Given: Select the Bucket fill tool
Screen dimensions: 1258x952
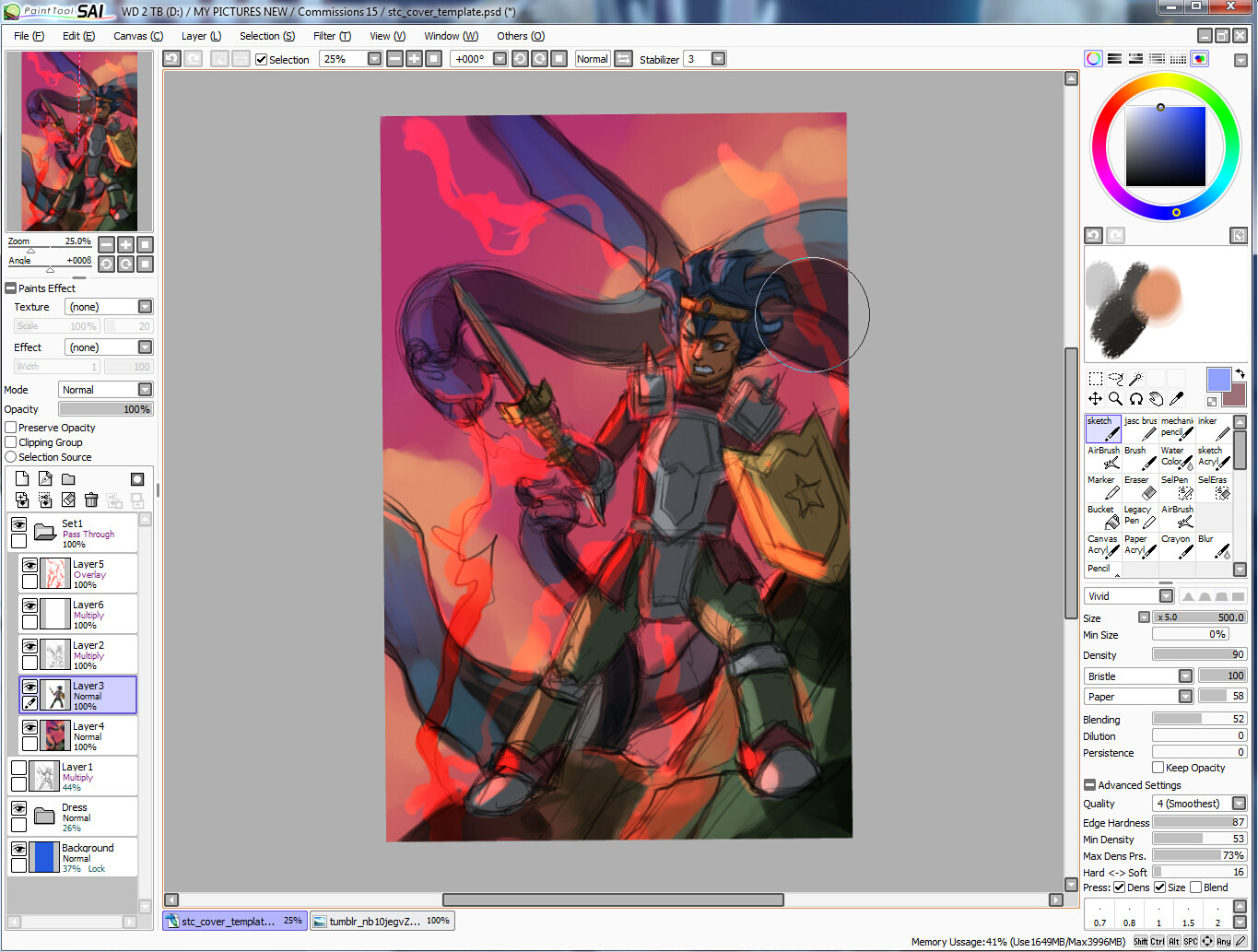Looking at the screenshot, I should (x=1102, y=516).
